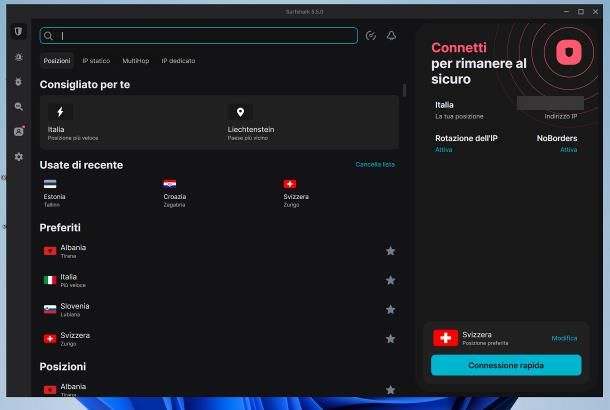This screenshot has height=410, width=610.
Task: Click the Slovenia flag in Preferiti
Action: (50, 310)
